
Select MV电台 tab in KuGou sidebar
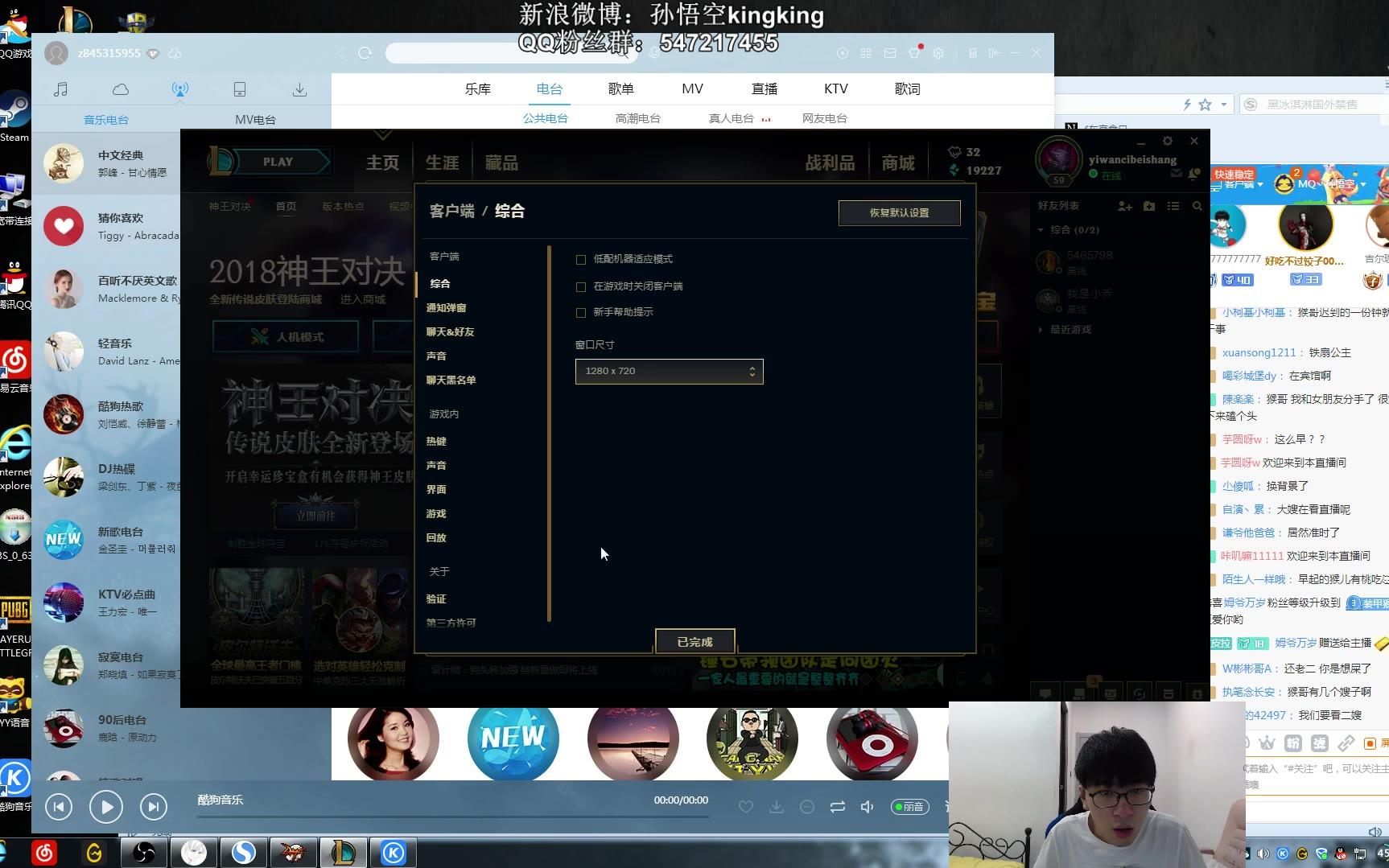[x=255, y=120]
